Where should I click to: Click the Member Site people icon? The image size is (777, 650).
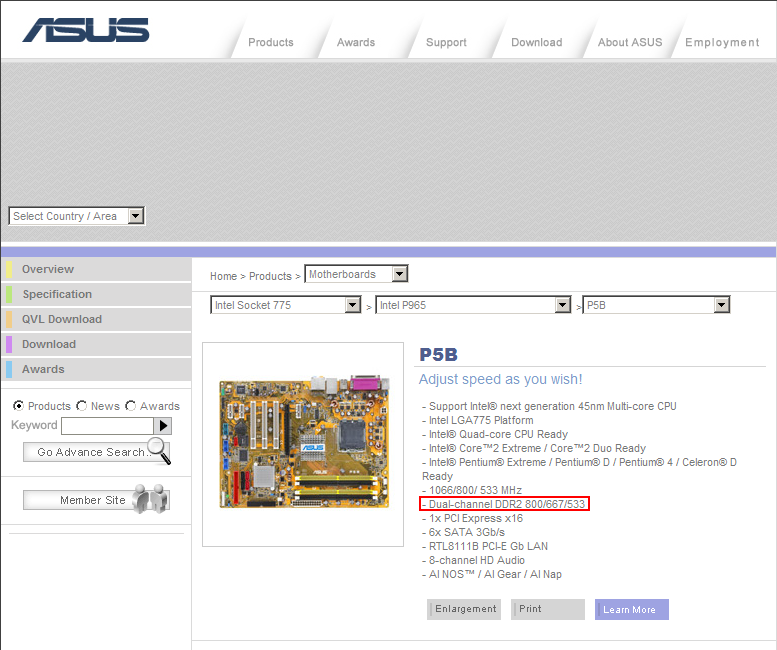(x=152, y=499)
